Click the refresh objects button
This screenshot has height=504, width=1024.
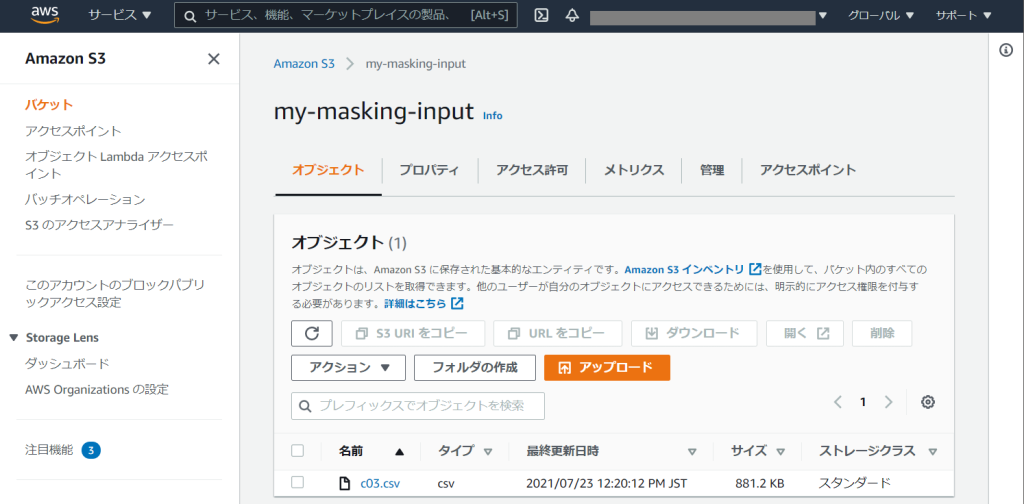[x=312, y=334]
